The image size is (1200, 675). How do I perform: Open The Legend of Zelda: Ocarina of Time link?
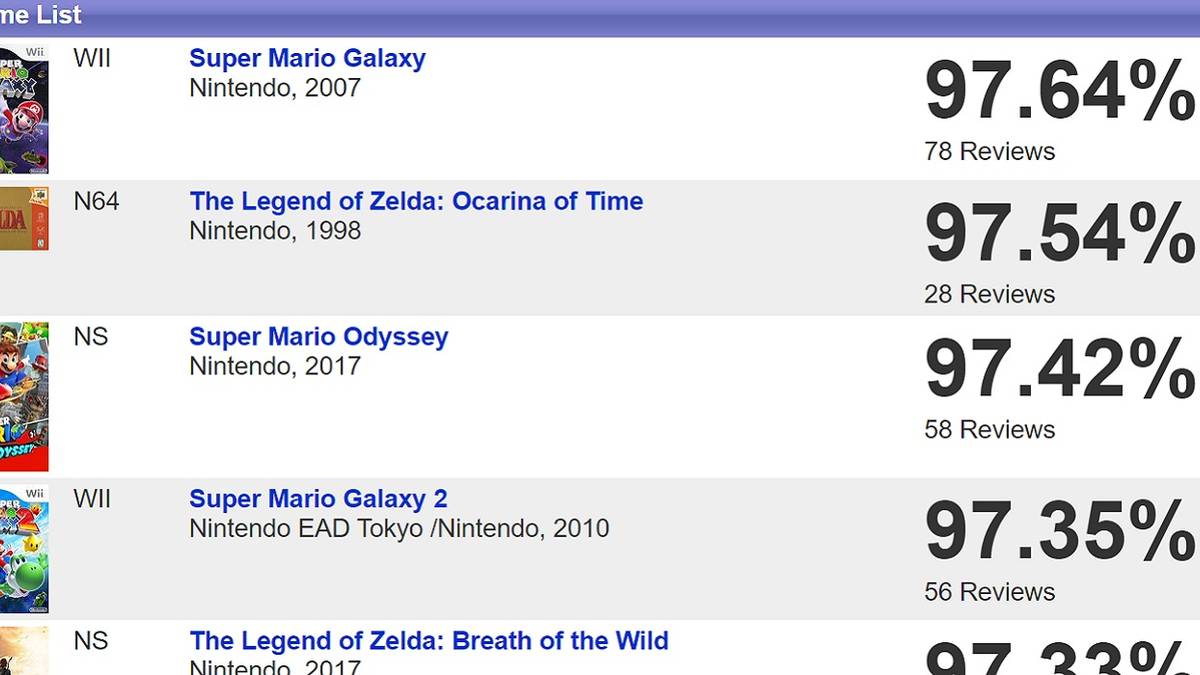pos(416,202)
